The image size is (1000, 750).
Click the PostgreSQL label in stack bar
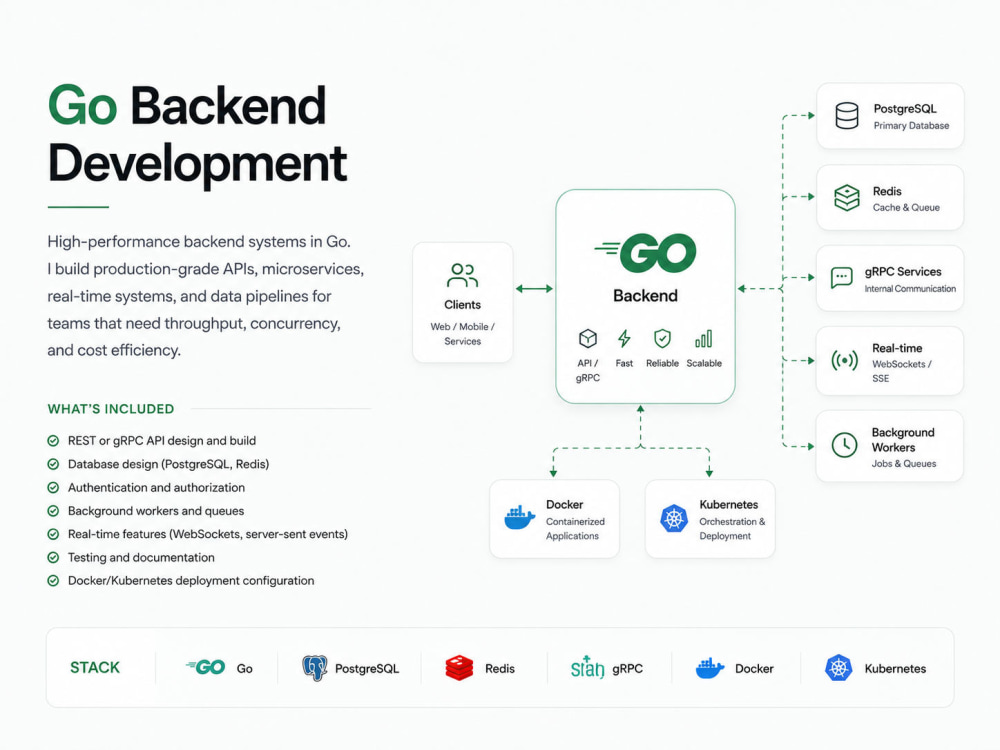[x=367, y=668]
